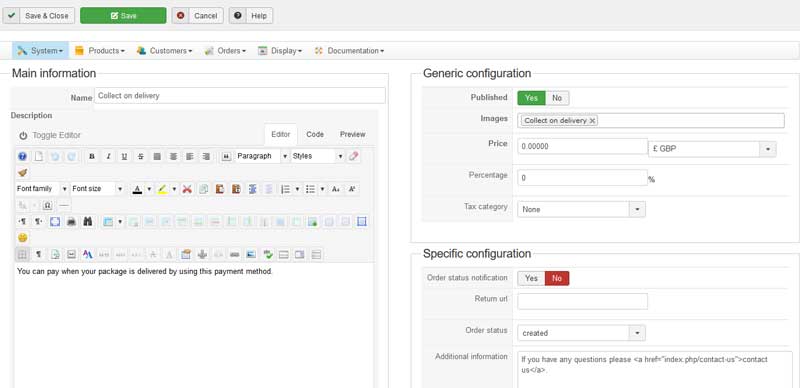Expand the highlight color picker arrow
This screenshot has width=800, height=388.
coord(174,189)
